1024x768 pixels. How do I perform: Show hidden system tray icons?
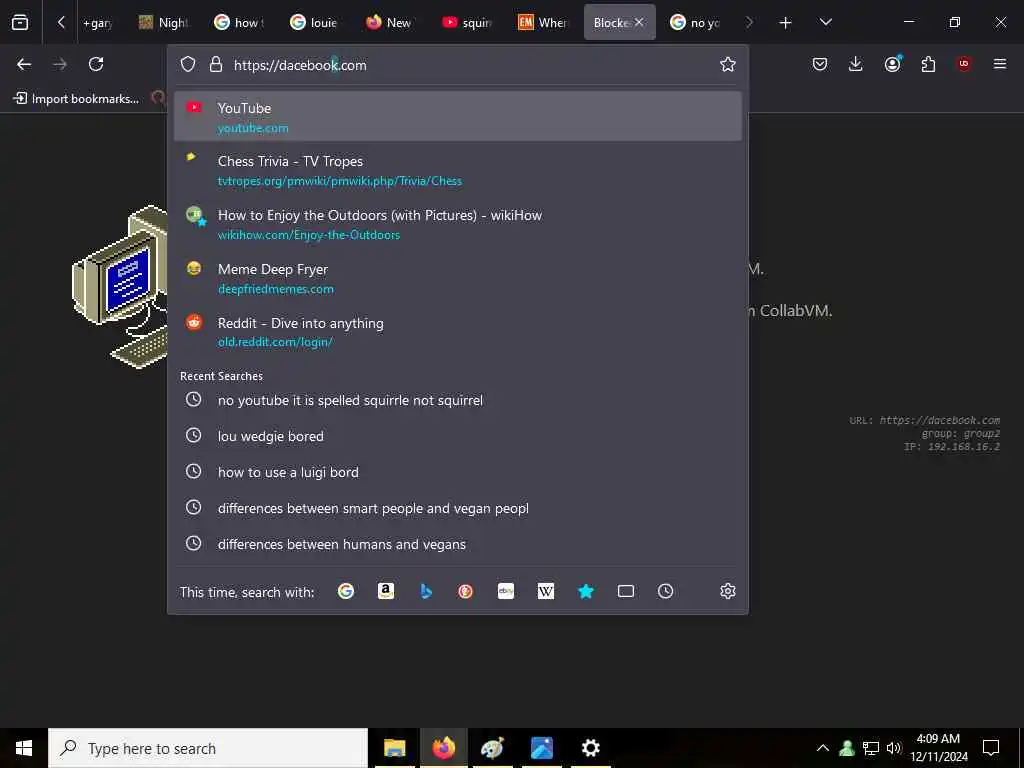(x=823, y=748)
